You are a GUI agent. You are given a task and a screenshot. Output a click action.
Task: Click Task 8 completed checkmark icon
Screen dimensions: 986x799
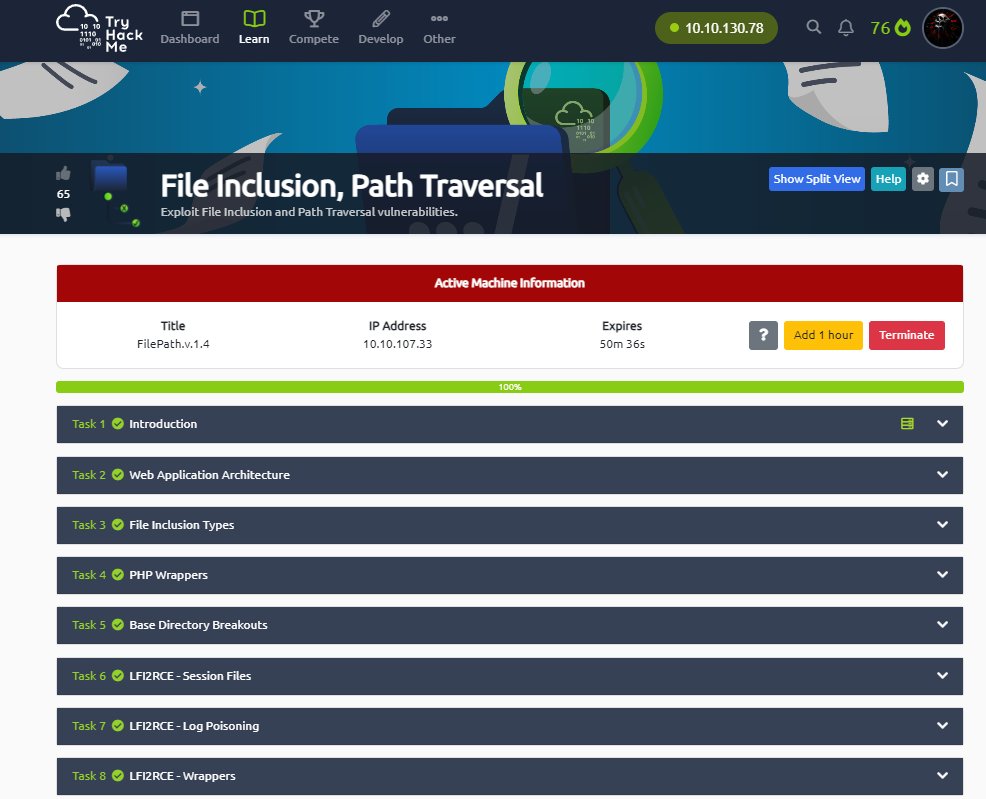pos(118,776)
